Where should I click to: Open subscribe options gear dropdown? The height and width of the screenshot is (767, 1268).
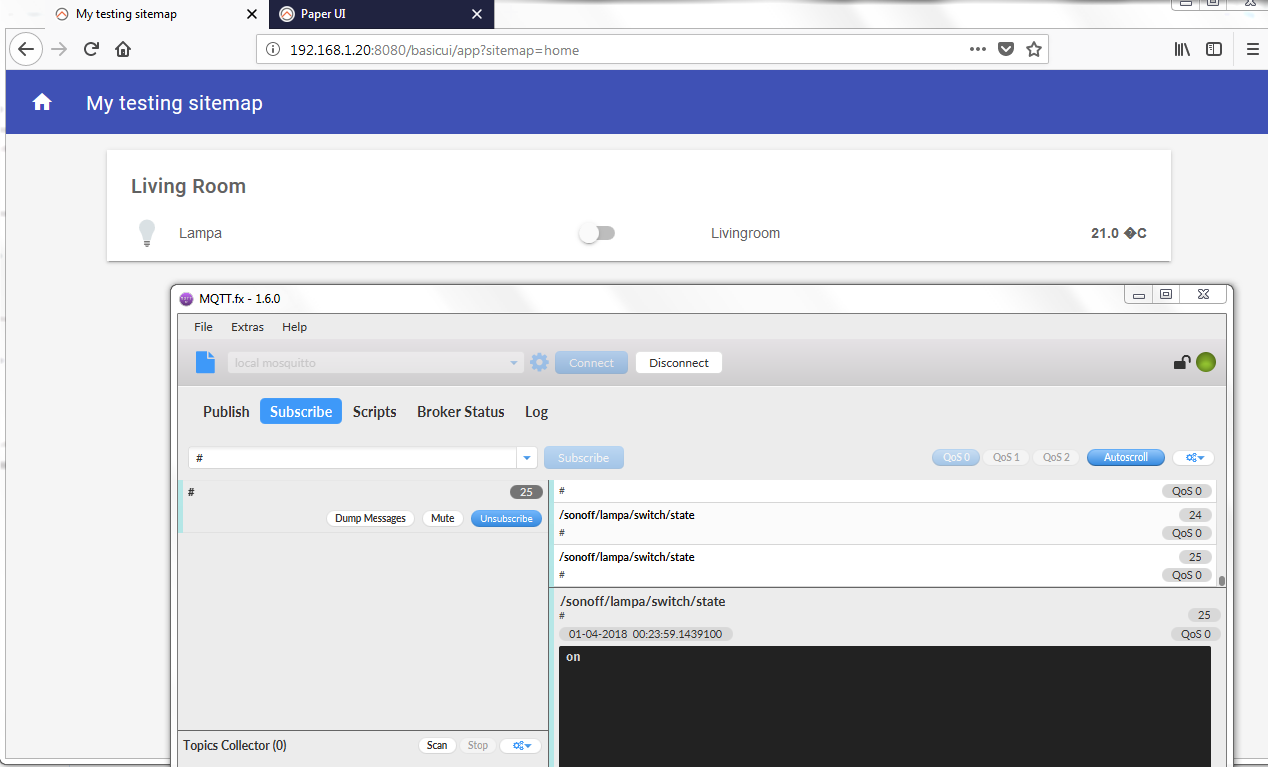1193,458
